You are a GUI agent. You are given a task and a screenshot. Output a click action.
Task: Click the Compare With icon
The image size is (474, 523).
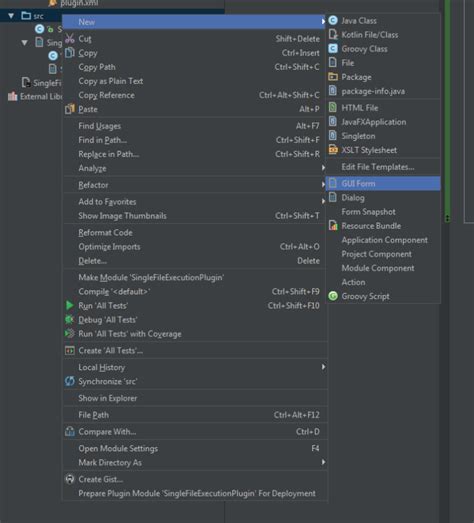pos(70,432)
